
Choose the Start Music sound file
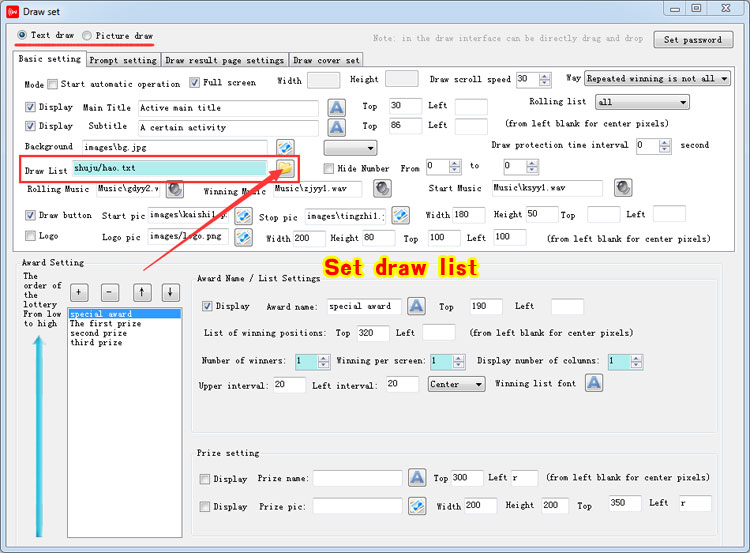click(623, 188)
